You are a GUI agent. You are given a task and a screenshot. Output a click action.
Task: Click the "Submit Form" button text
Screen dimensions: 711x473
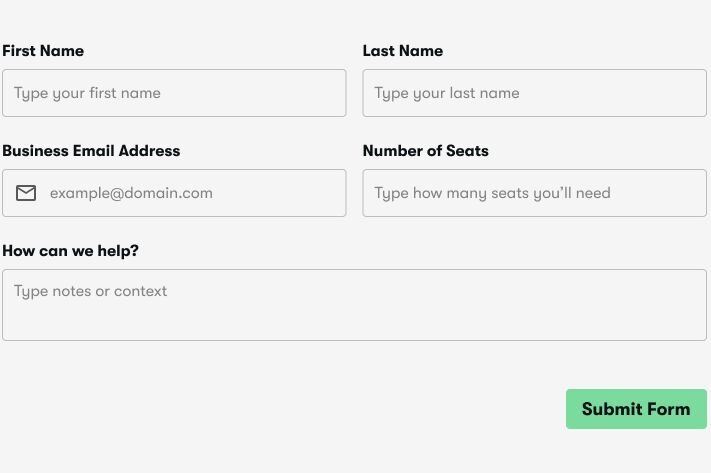[636, 409]
